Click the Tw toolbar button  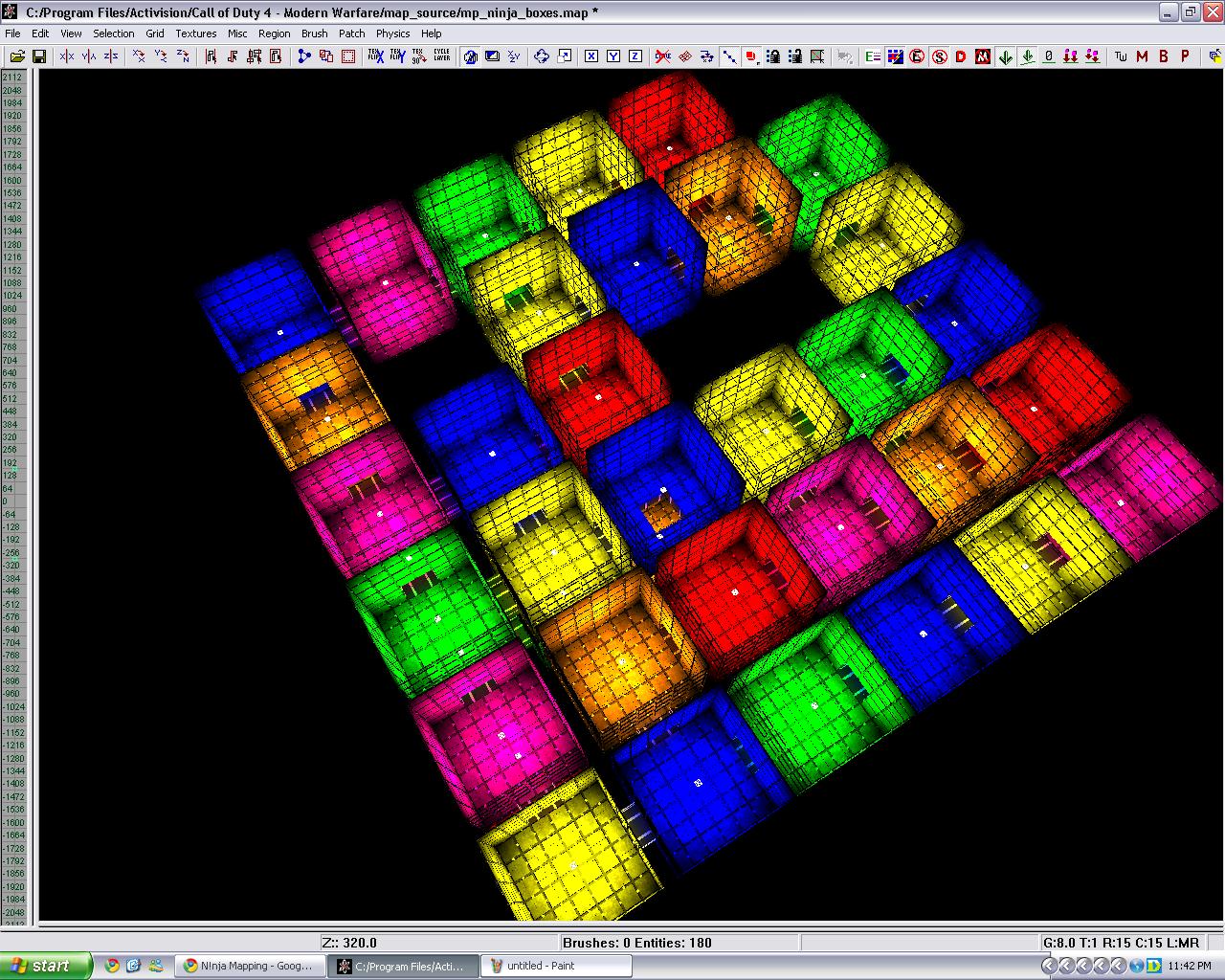[1121, 56]
